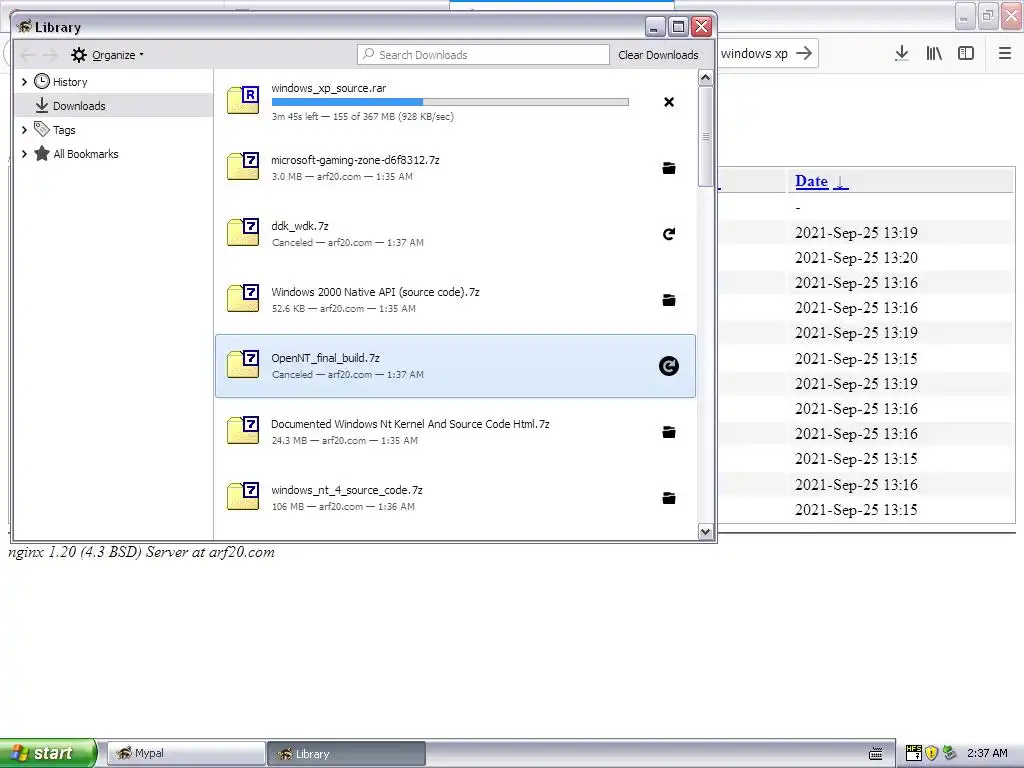Click the downloads list scroll up arrow
This screenshot has height=768, width=1024.
705,78
